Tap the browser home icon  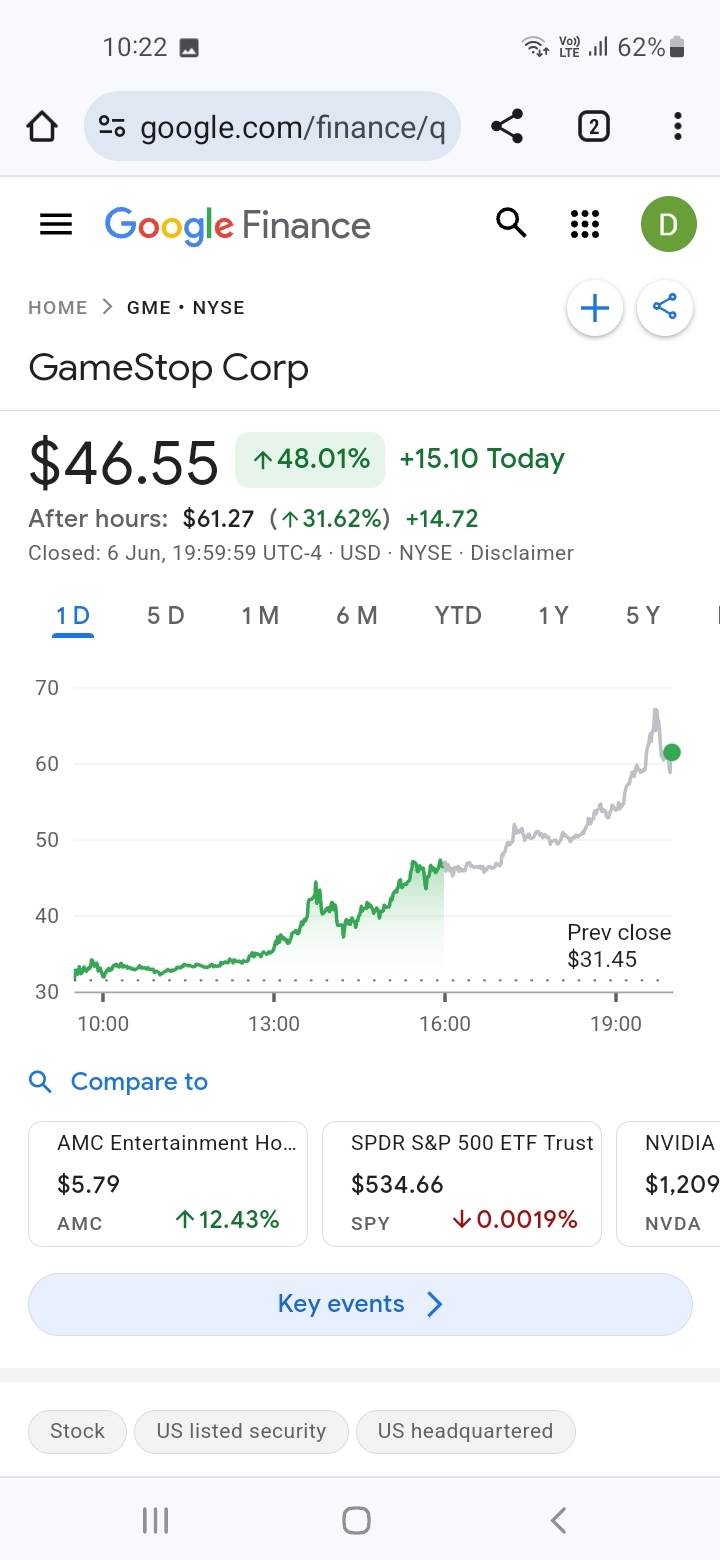point(42,127)
